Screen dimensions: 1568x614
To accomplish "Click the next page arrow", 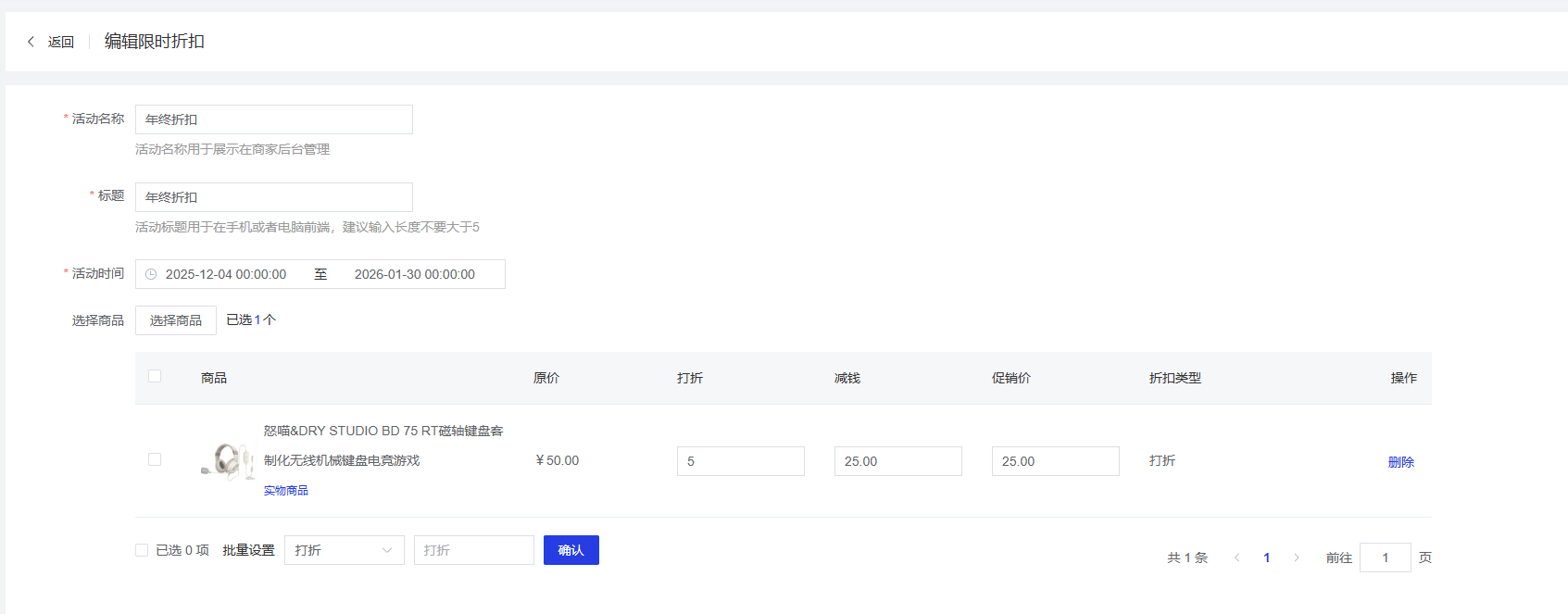I will (x=1297, y=558).
